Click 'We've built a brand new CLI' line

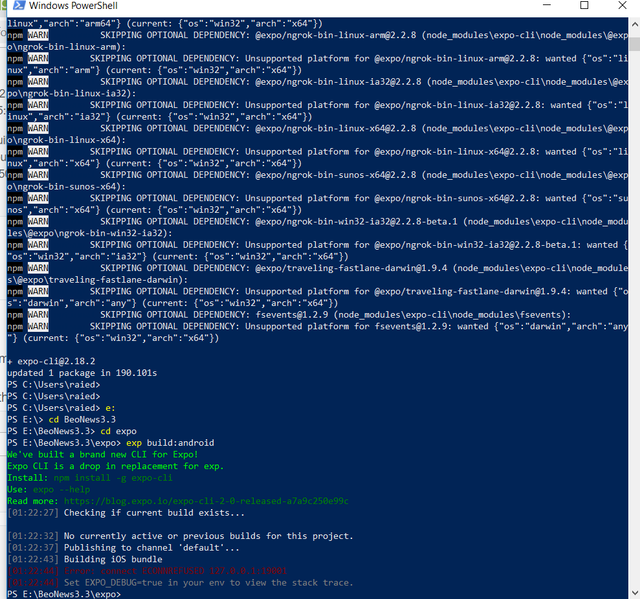tap(102, 455)
